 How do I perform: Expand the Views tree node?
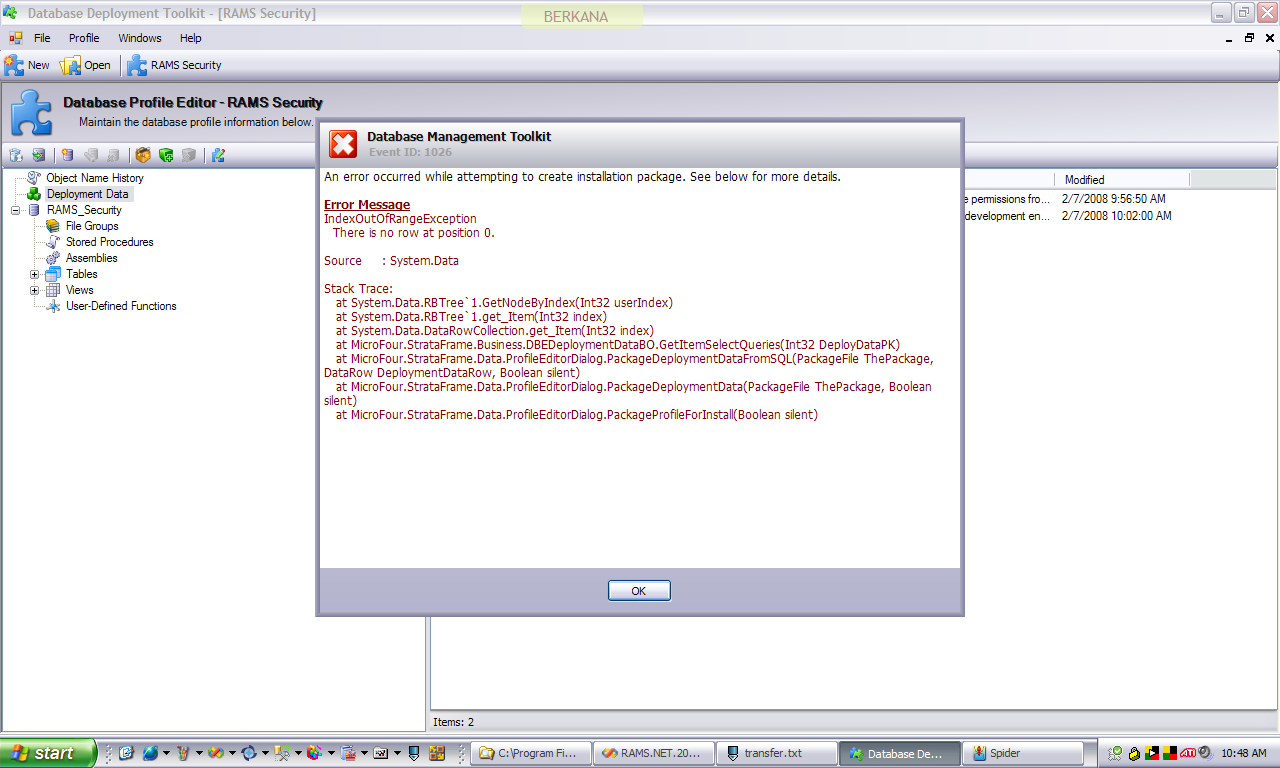tap(35, 290)
